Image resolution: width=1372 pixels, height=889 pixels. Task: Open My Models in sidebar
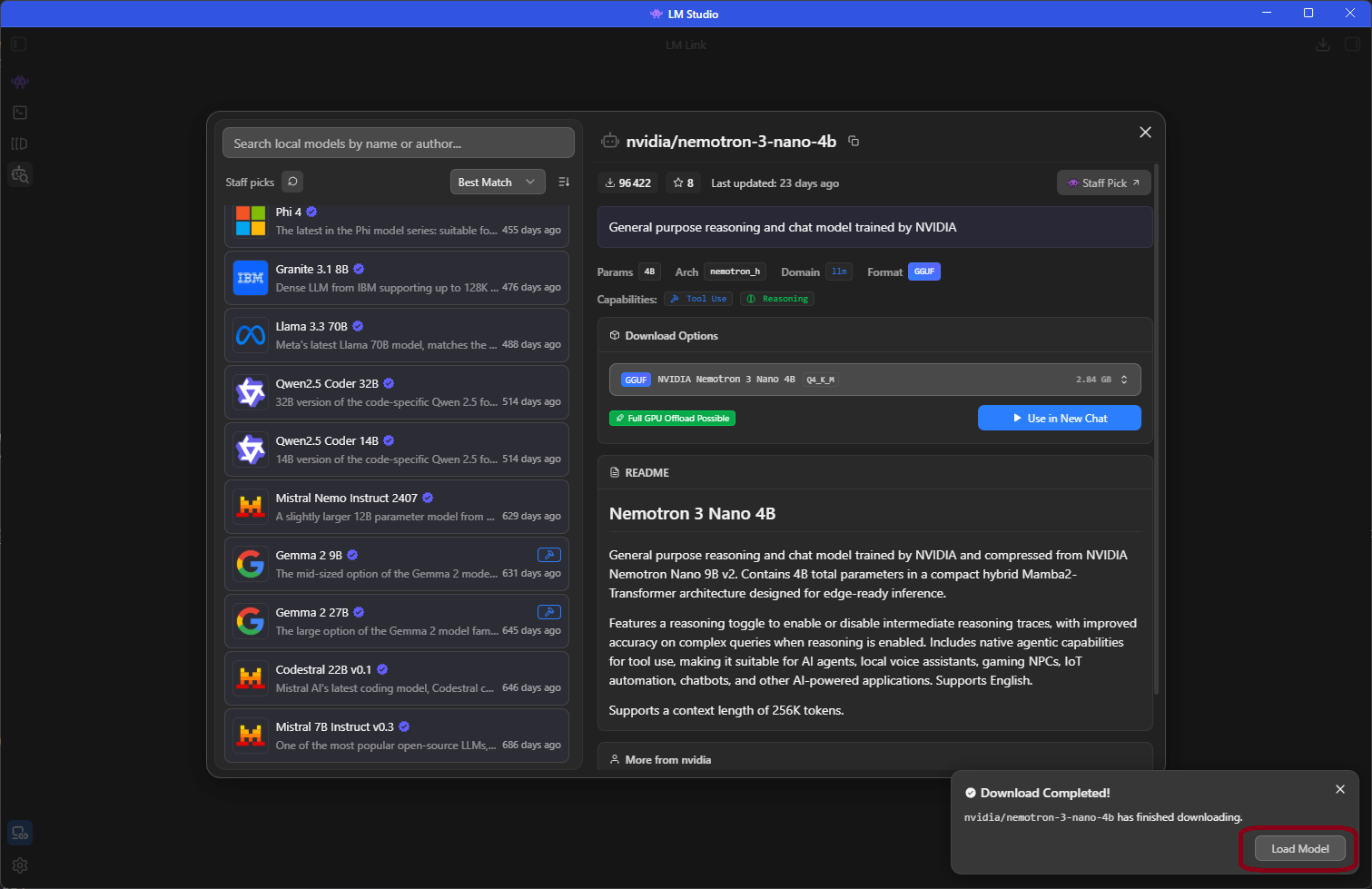[x=20, y=143]
